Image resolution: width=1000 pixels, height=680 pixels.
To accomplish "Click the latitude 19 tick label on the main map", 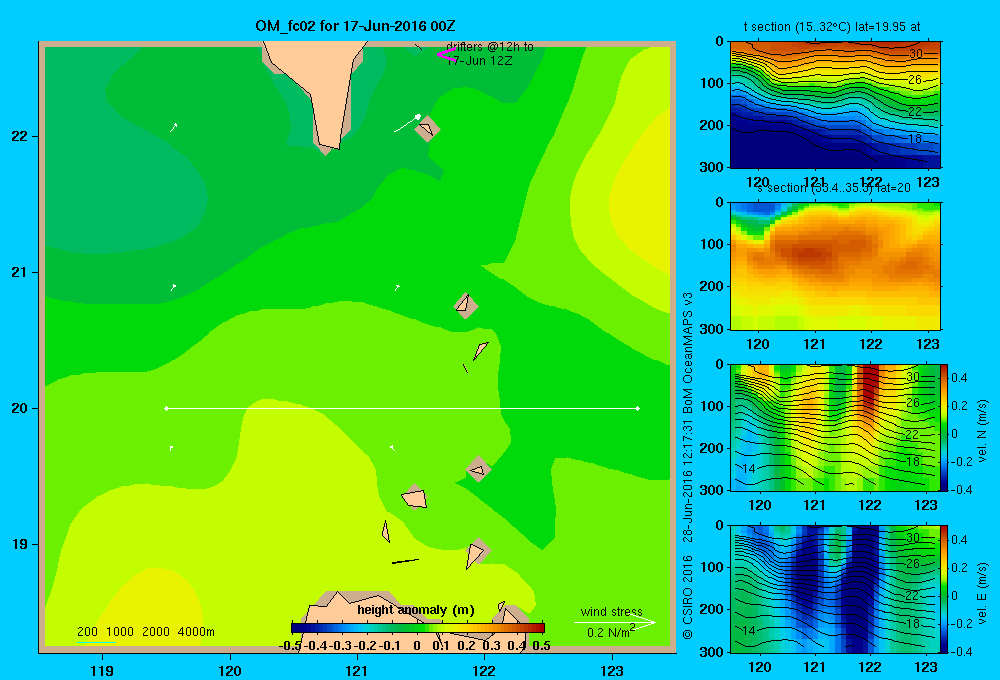I will [x=20, y=544].
